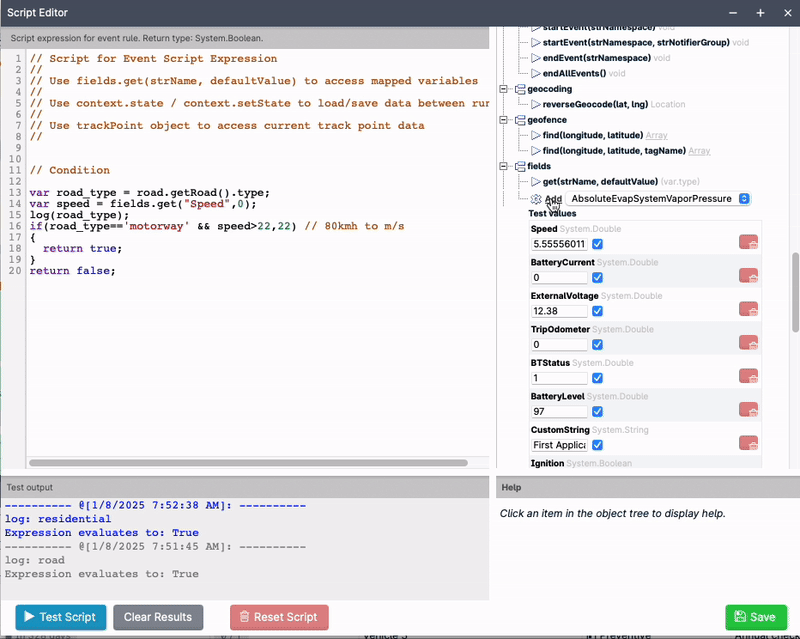This screenshot has height=639, width=800.
Task: Click arrow icon of endAllEvents()
Action: point(536,73)
